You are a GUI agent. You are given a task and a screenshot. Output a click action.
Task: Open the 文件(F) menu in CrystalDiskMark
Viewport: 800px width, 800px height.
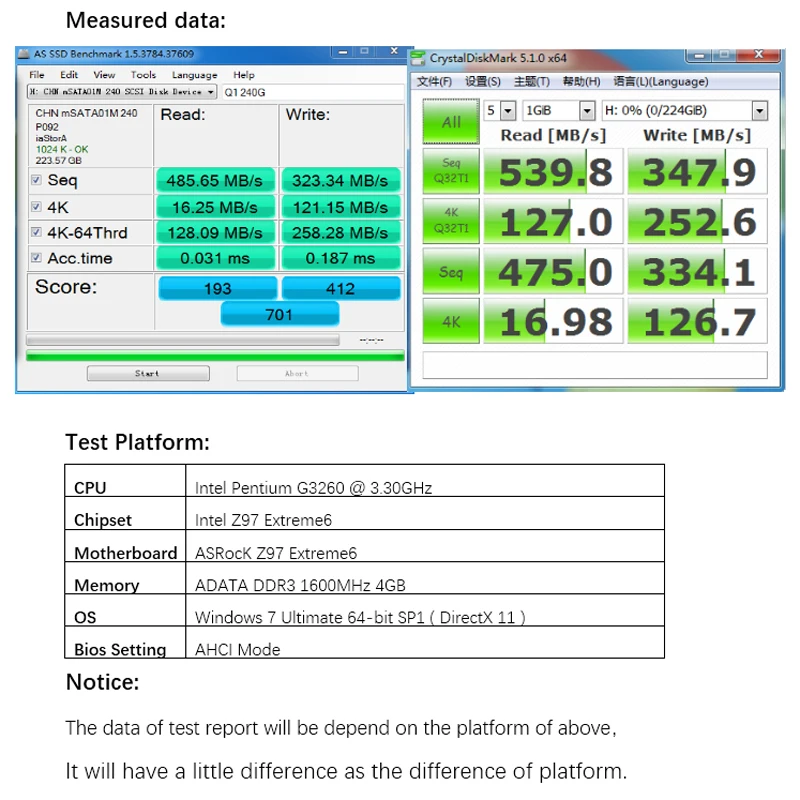[434, 82]
